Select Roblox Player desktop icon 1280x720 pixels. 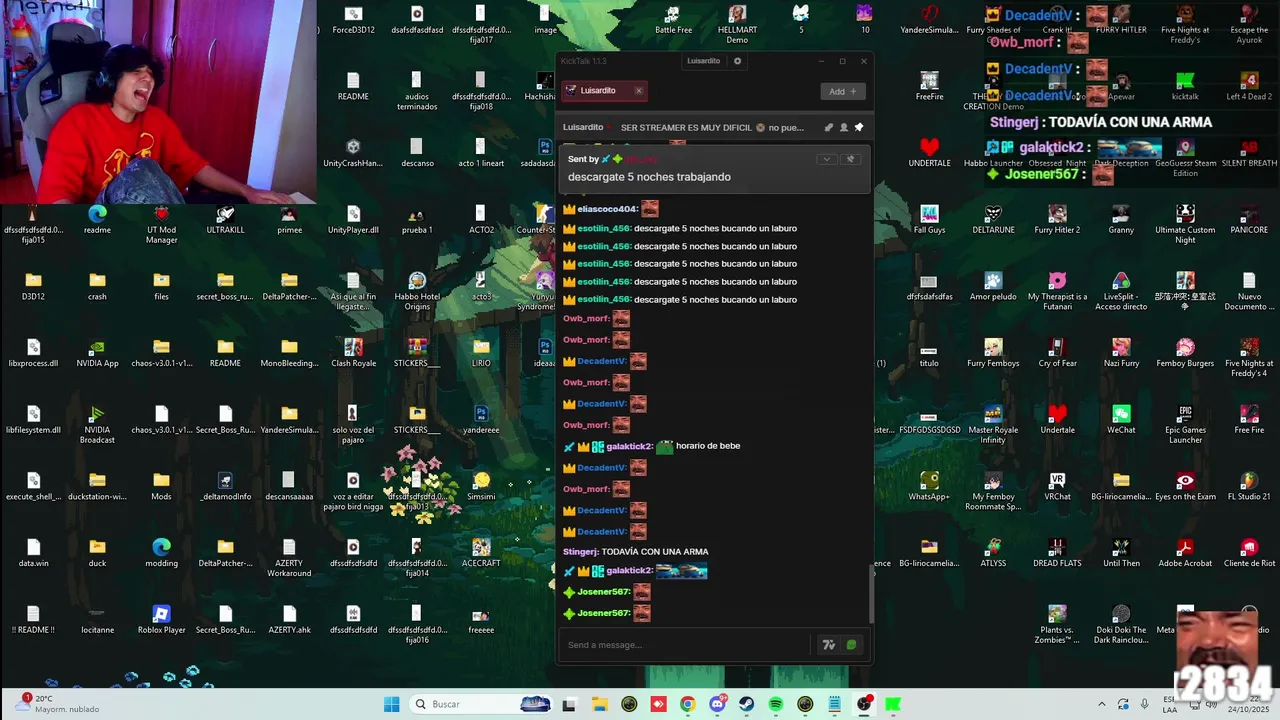(161, 620)
